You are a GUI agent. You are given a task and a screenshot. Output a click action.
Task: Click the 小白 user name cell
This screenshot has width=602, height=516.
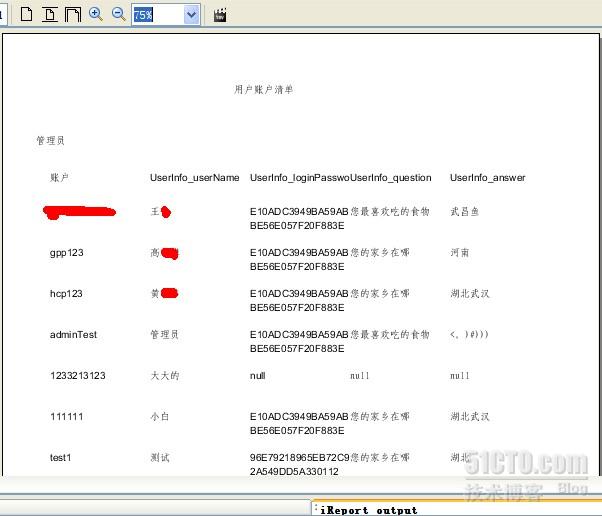coord(160,417)
